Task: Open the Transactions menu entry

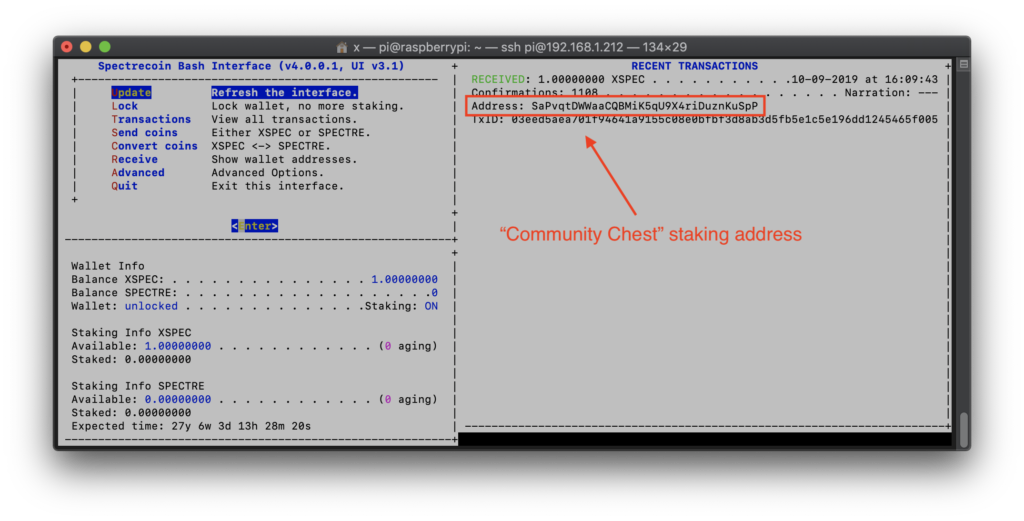Action: (x=151, y=119)
